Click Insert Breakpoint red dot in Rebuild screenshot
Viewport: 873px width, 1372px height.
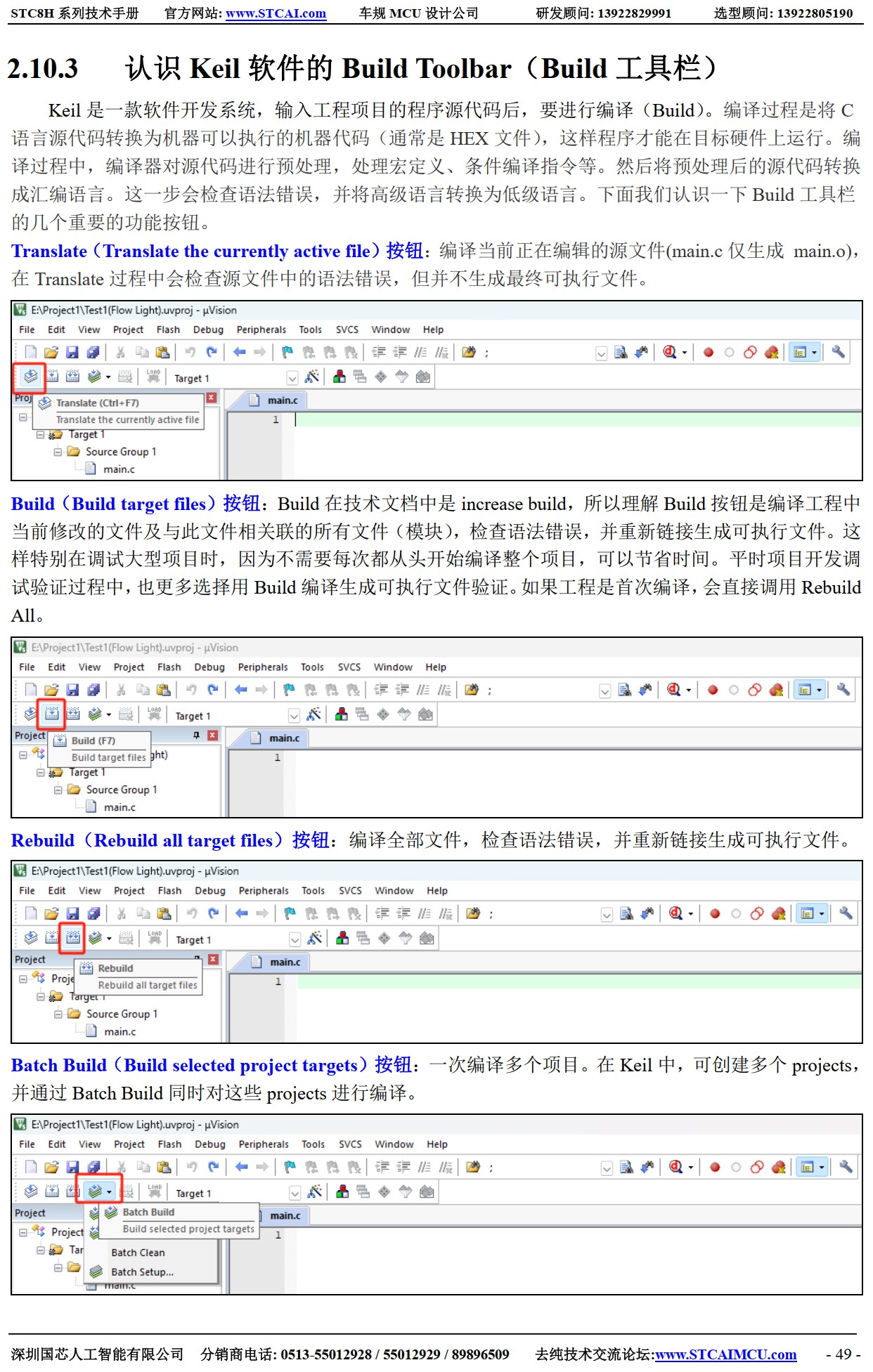[x=715, y=913]
